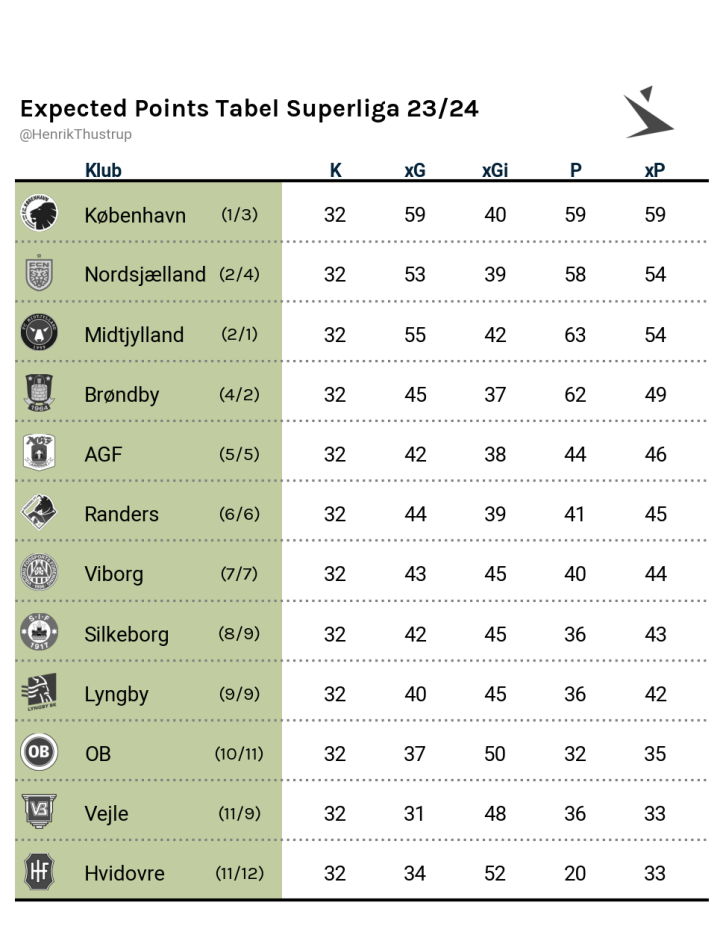723x950 pixels.
Task: Select the xP column header
Action: (x=655, y=170)
